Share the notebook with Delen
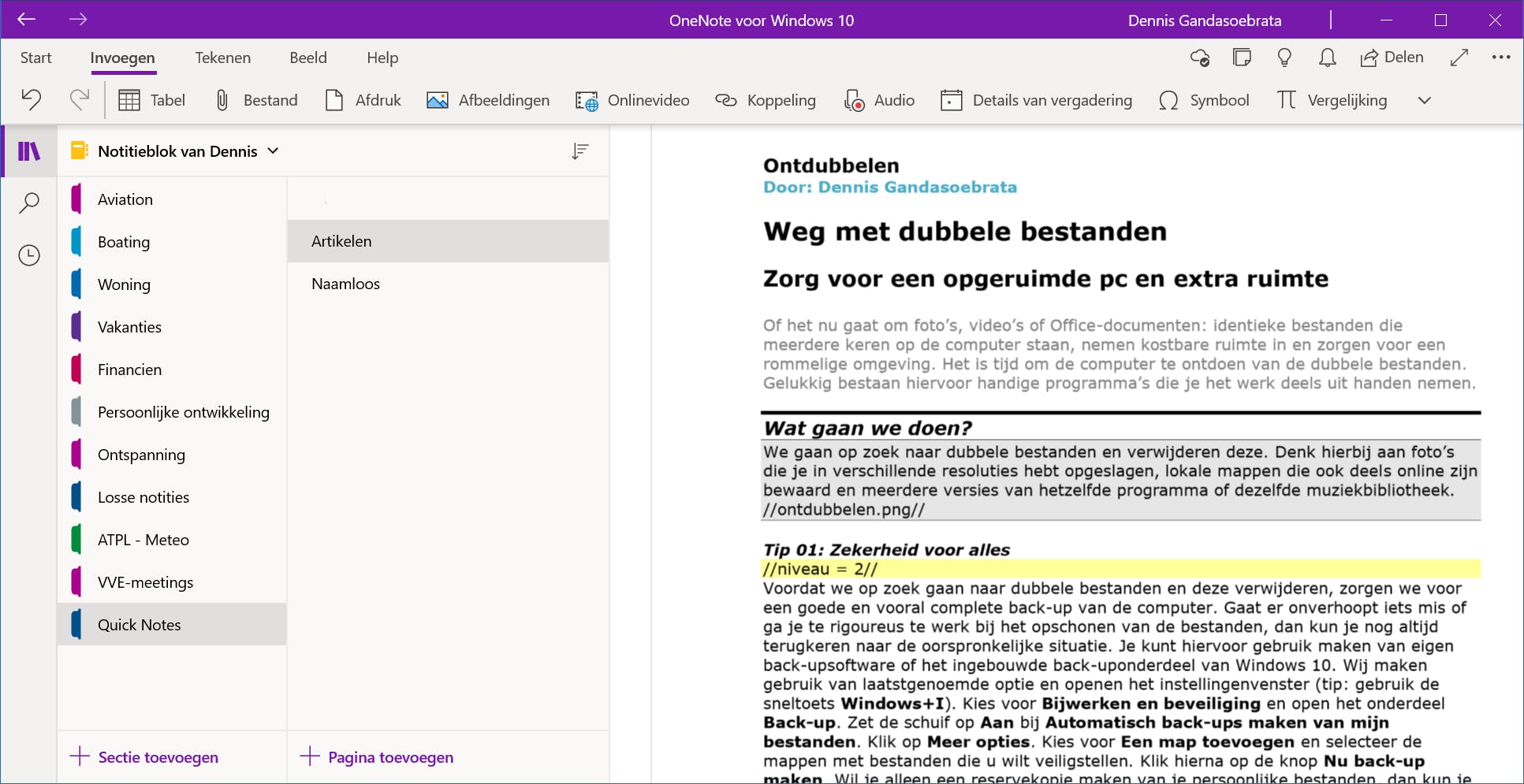1524x784 pixels. pos(1392,58)
